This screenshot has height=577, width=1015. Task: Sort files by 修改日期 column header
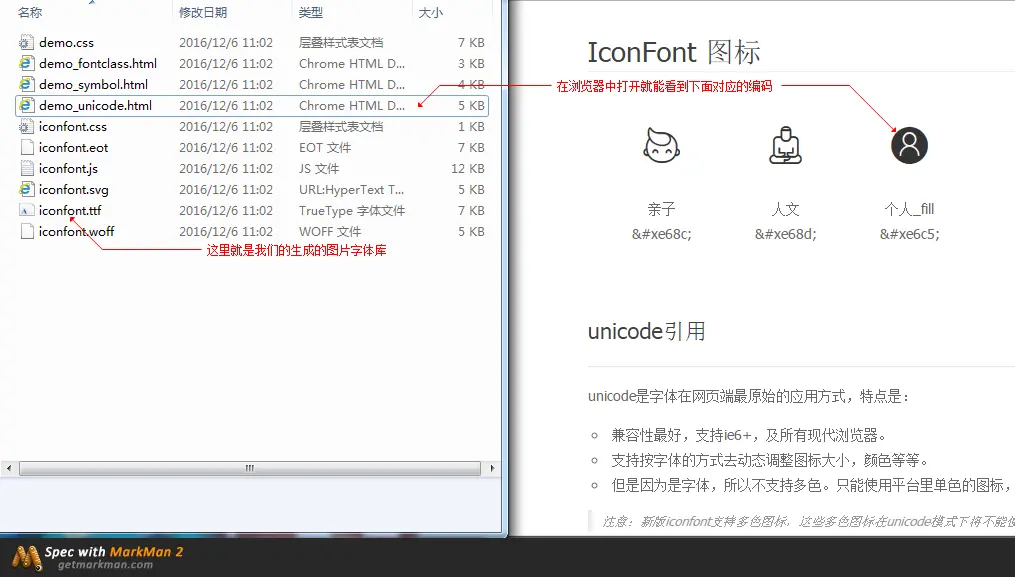(203, 12)
